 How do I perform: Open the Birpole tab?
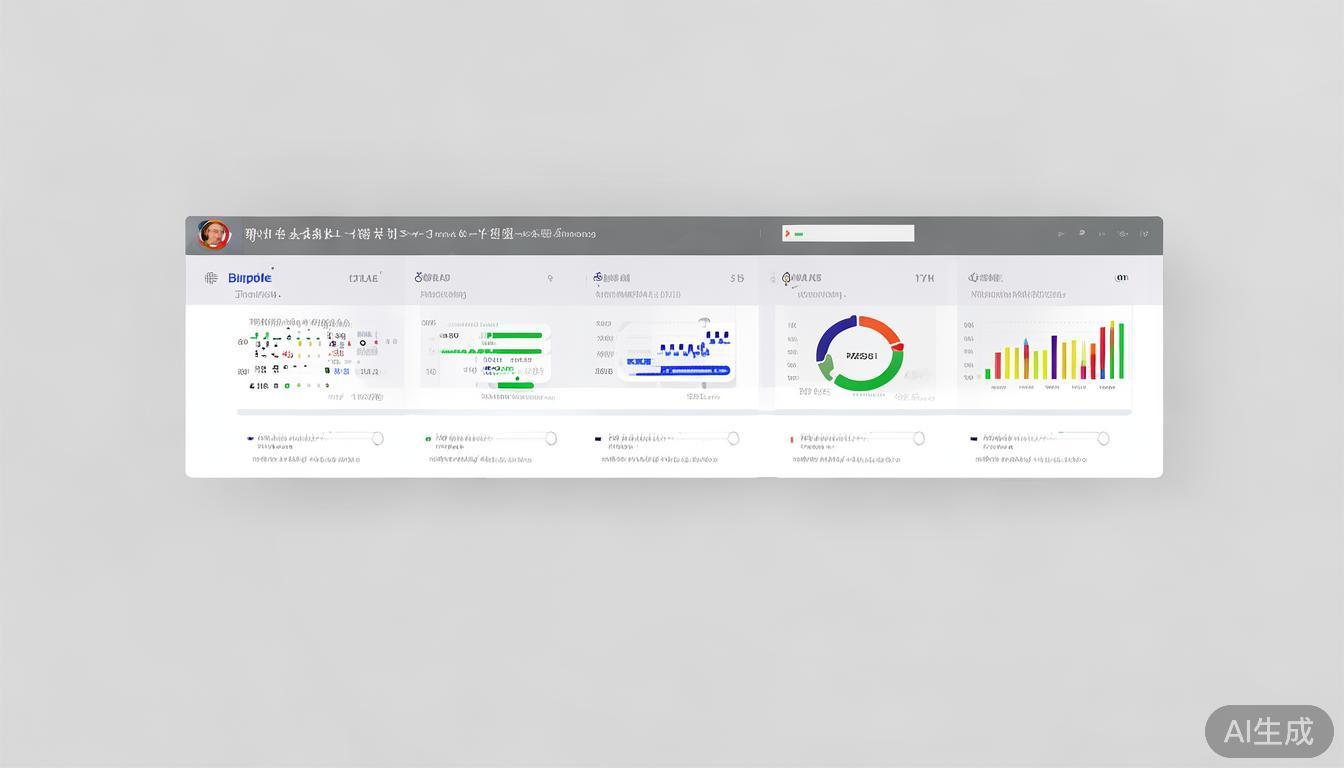249,278
